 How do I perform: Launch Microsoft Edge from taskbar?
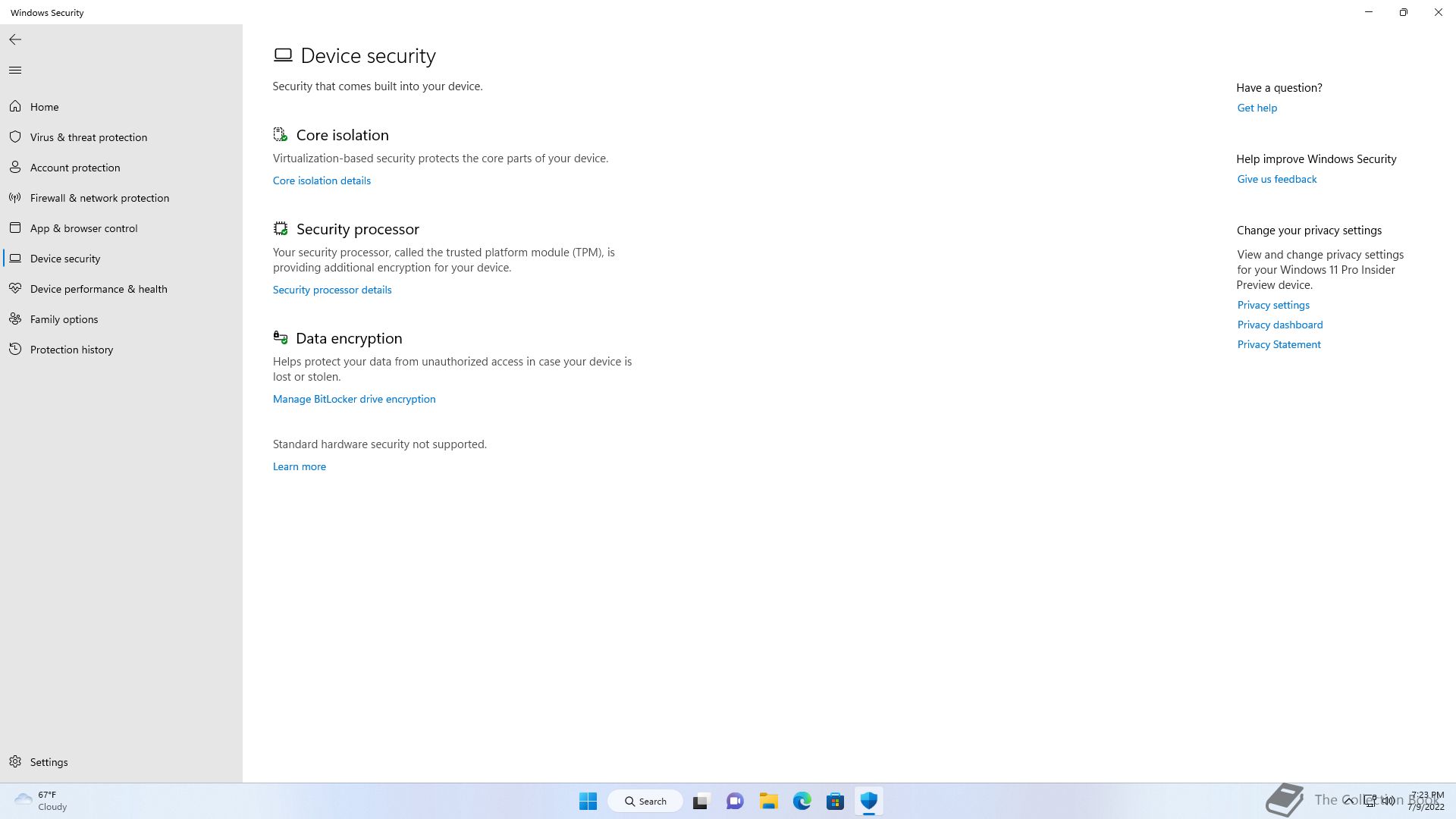pos(802,802)
